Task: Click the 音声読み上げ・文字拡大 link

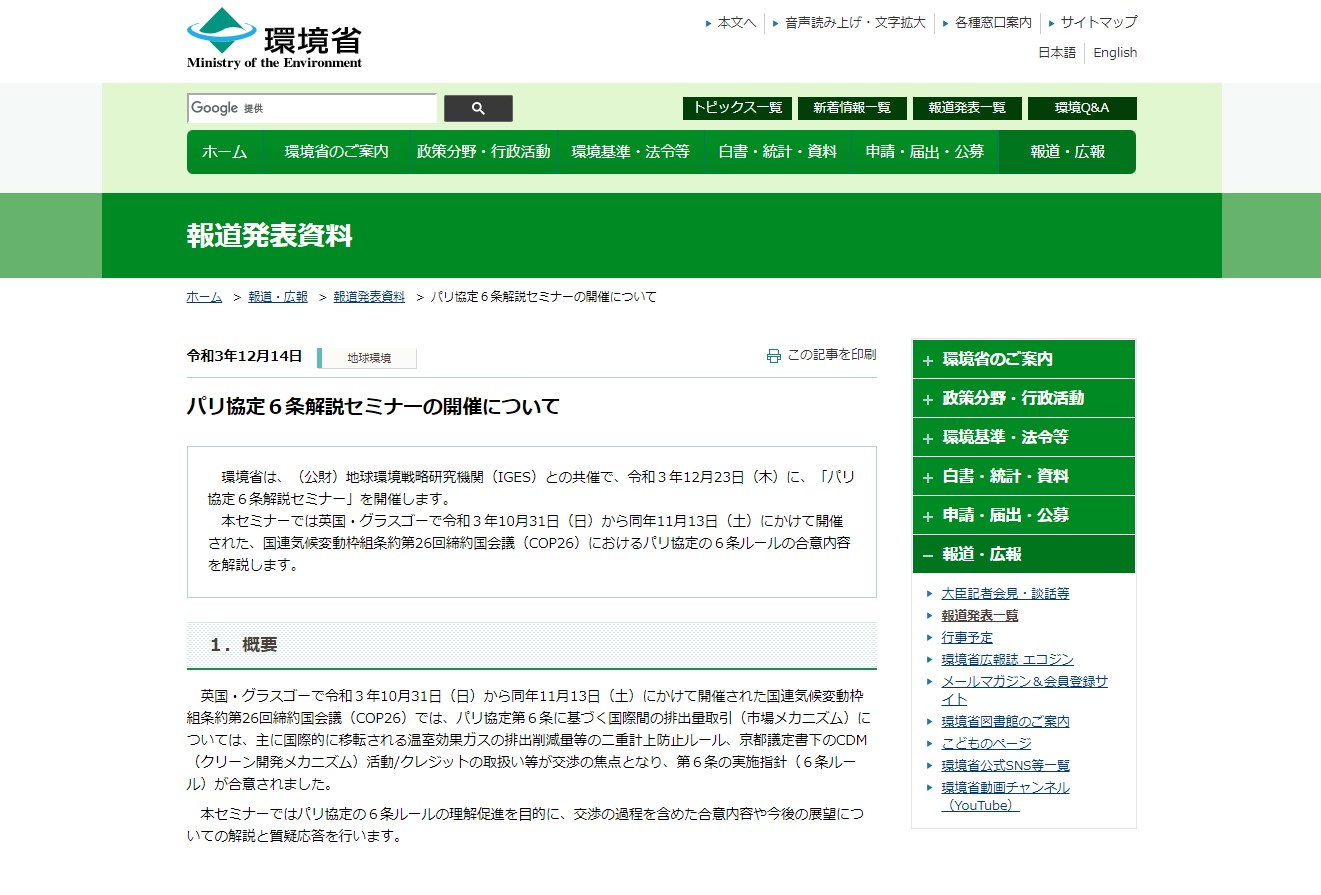Action: (855, 22)
